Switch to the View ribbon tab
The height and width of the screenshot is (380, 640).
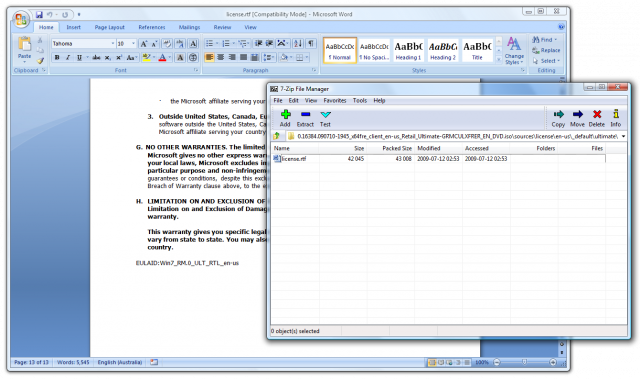pos(251,27)
